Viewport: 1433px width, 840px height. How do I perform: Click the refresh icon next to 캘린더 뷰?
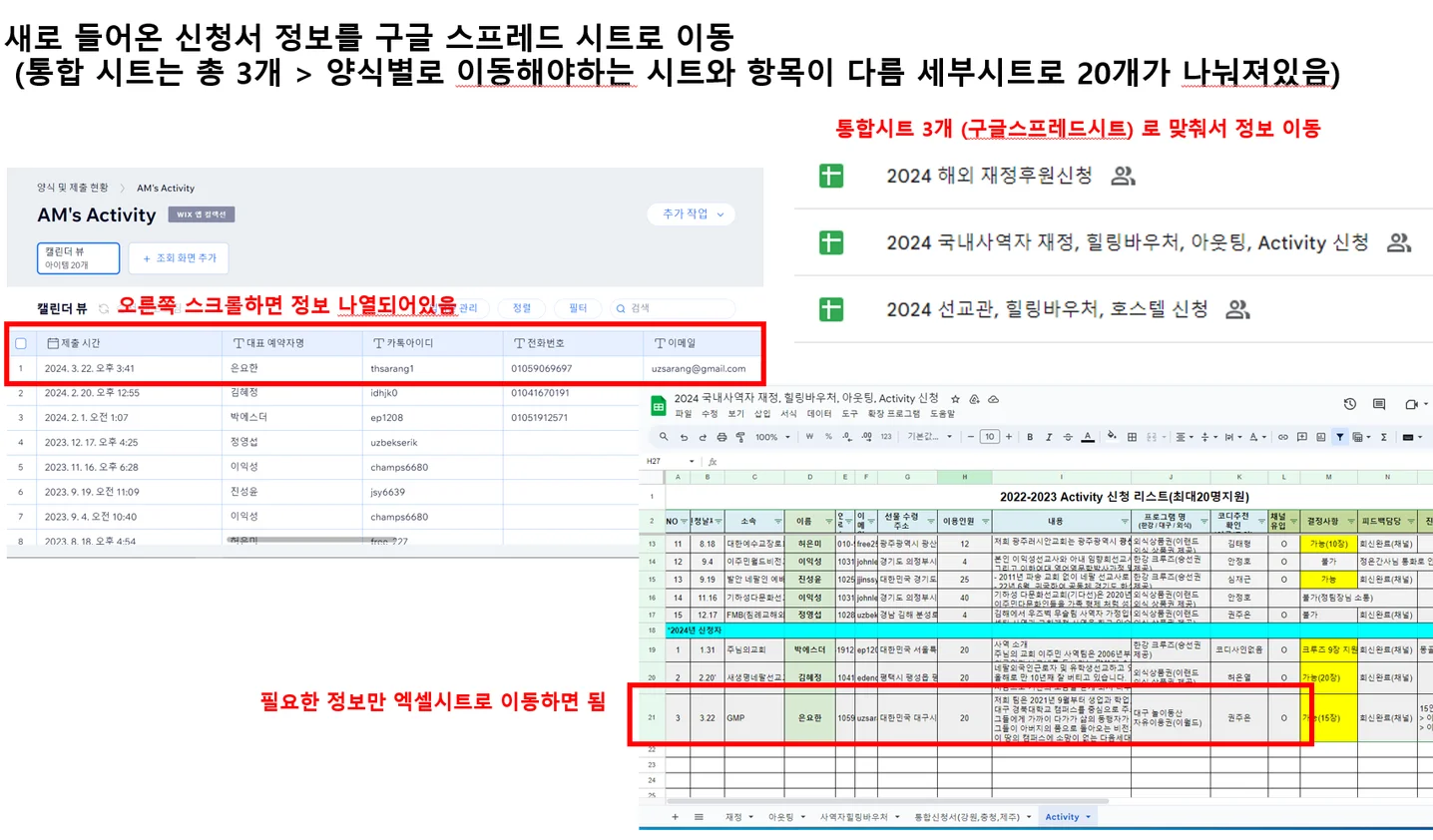pyautogui.click(x=104, y=308)
